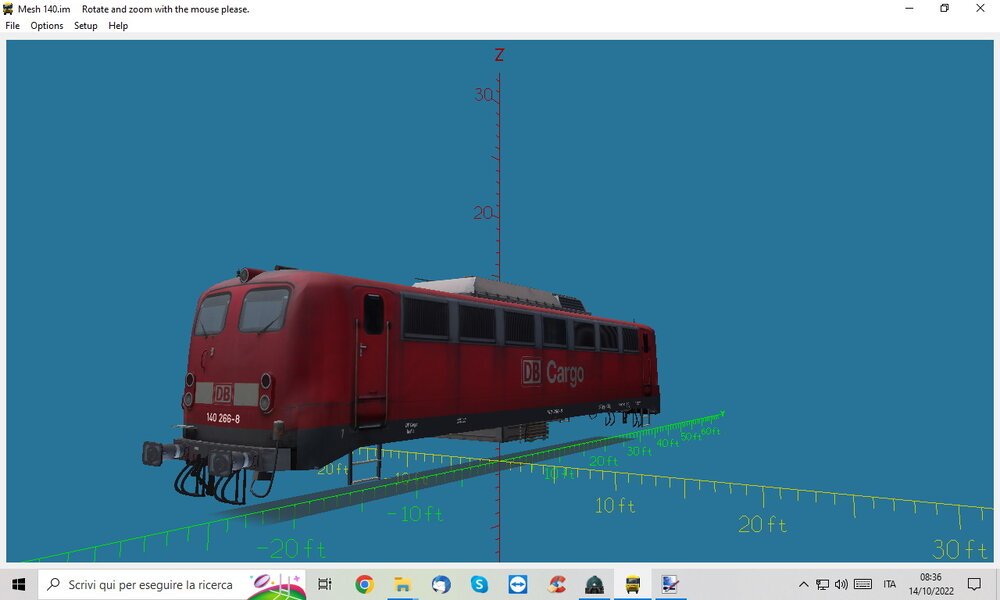Screen dimensions: 1000x600
Task: Change the ITA input language
Action: (x=890, y=584)
